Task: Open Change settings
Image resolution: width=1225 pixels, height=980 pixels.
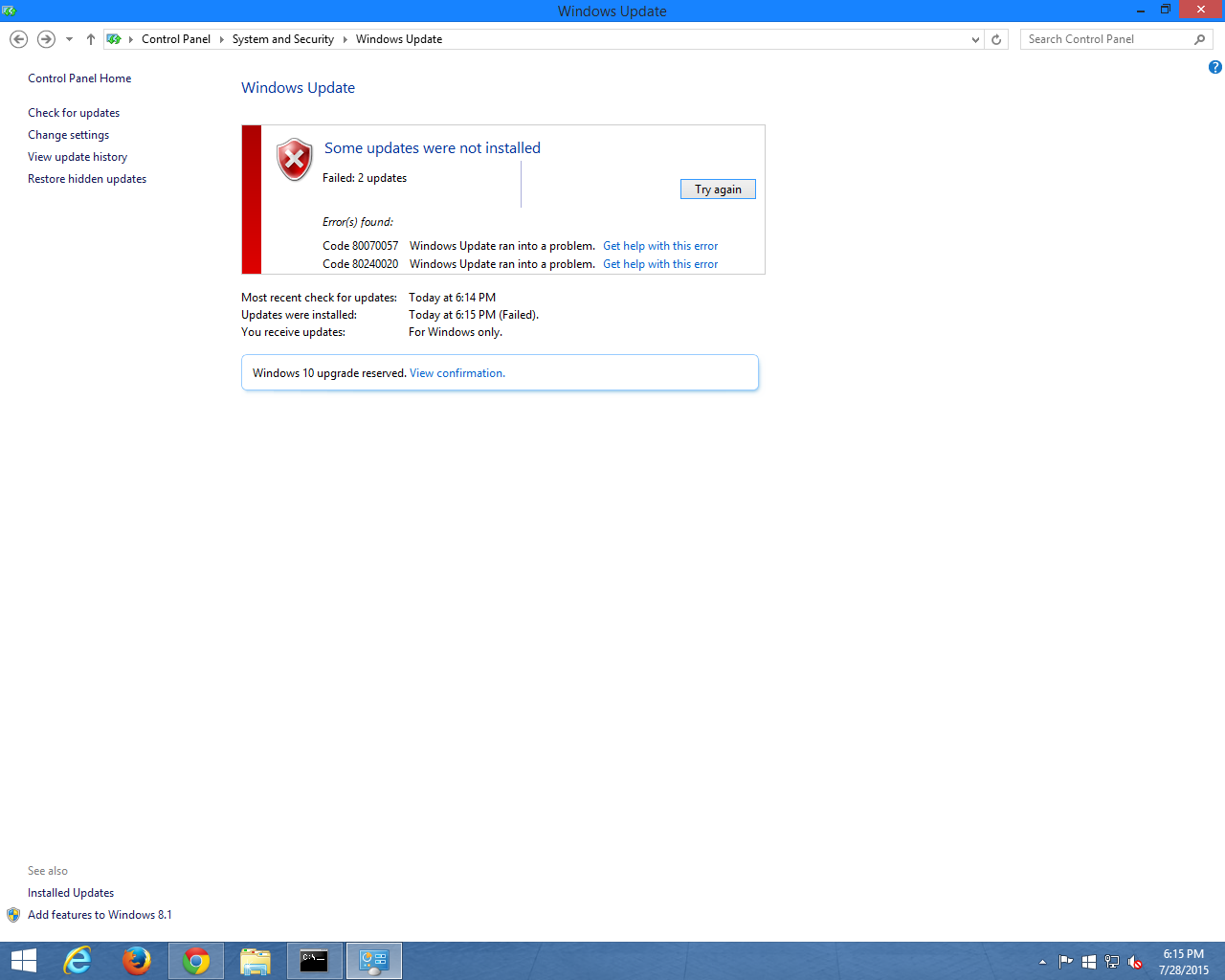Action: coord(68,135)
